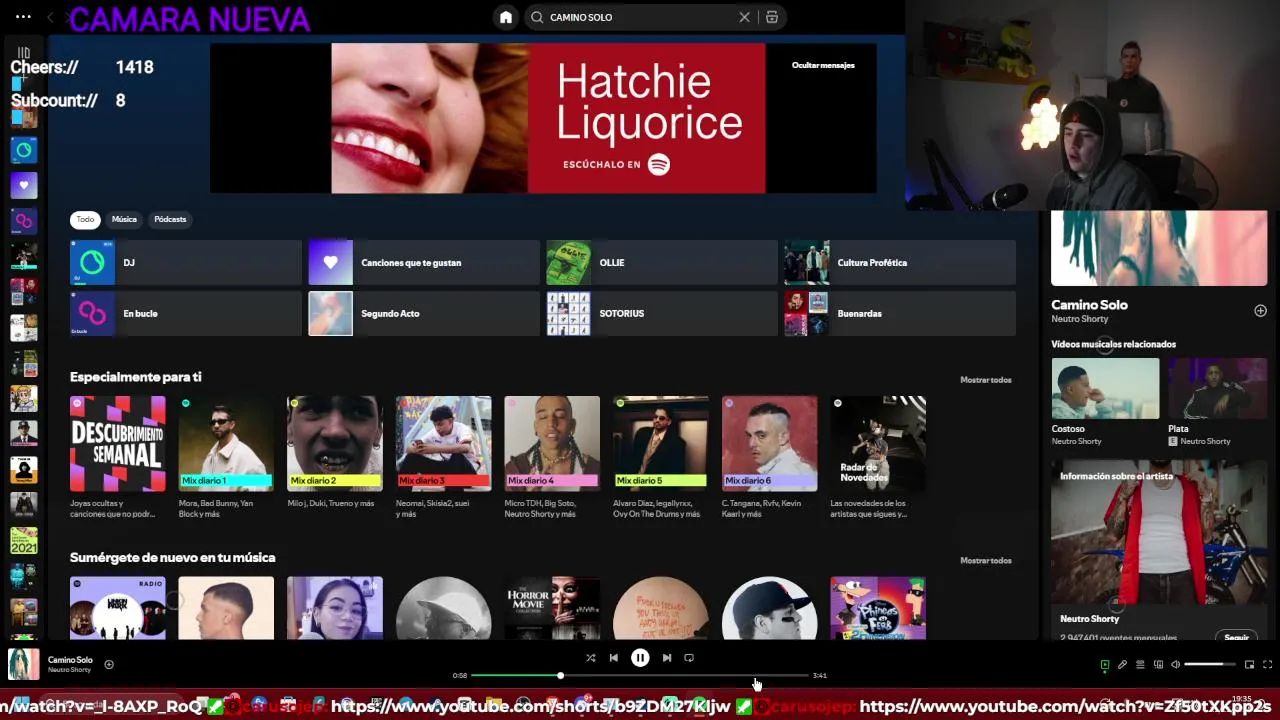1280x720 pixels.
Task: Open the En bucle playlist in the sidebar
Action: [23, 220]
